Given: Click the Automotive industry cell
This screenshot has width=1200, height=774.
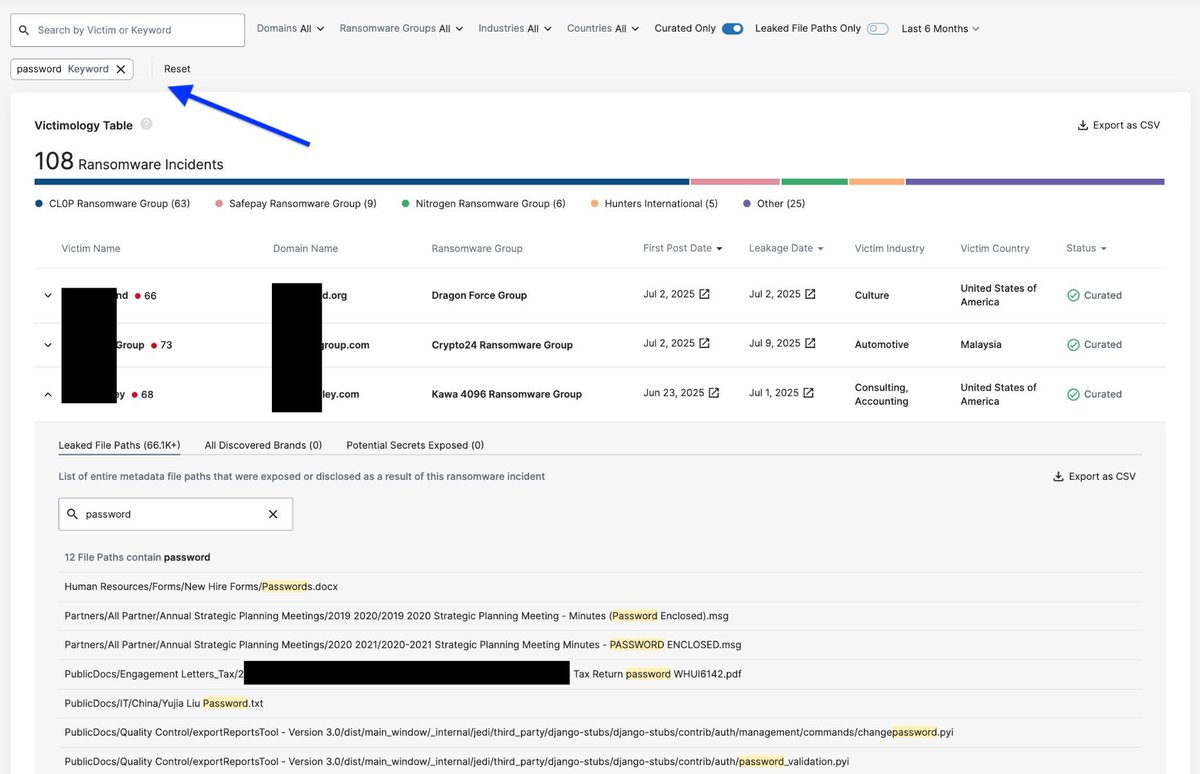Looking at the screenshot, I should point(882,344).
